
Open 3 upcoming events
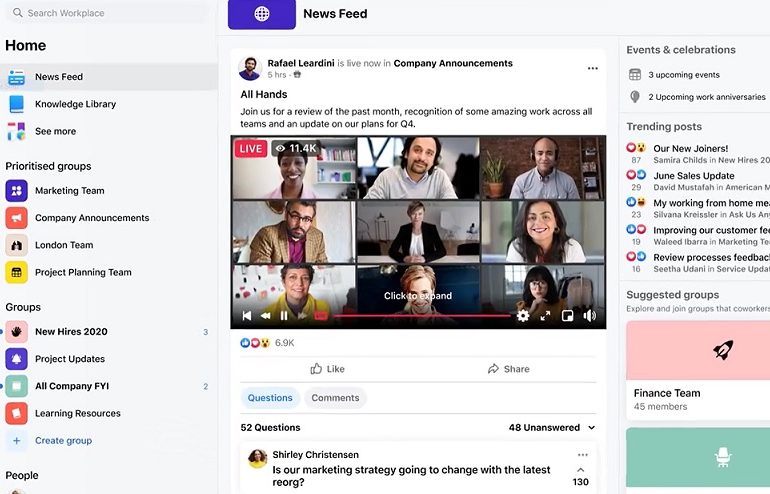click(x=684, y=75)
